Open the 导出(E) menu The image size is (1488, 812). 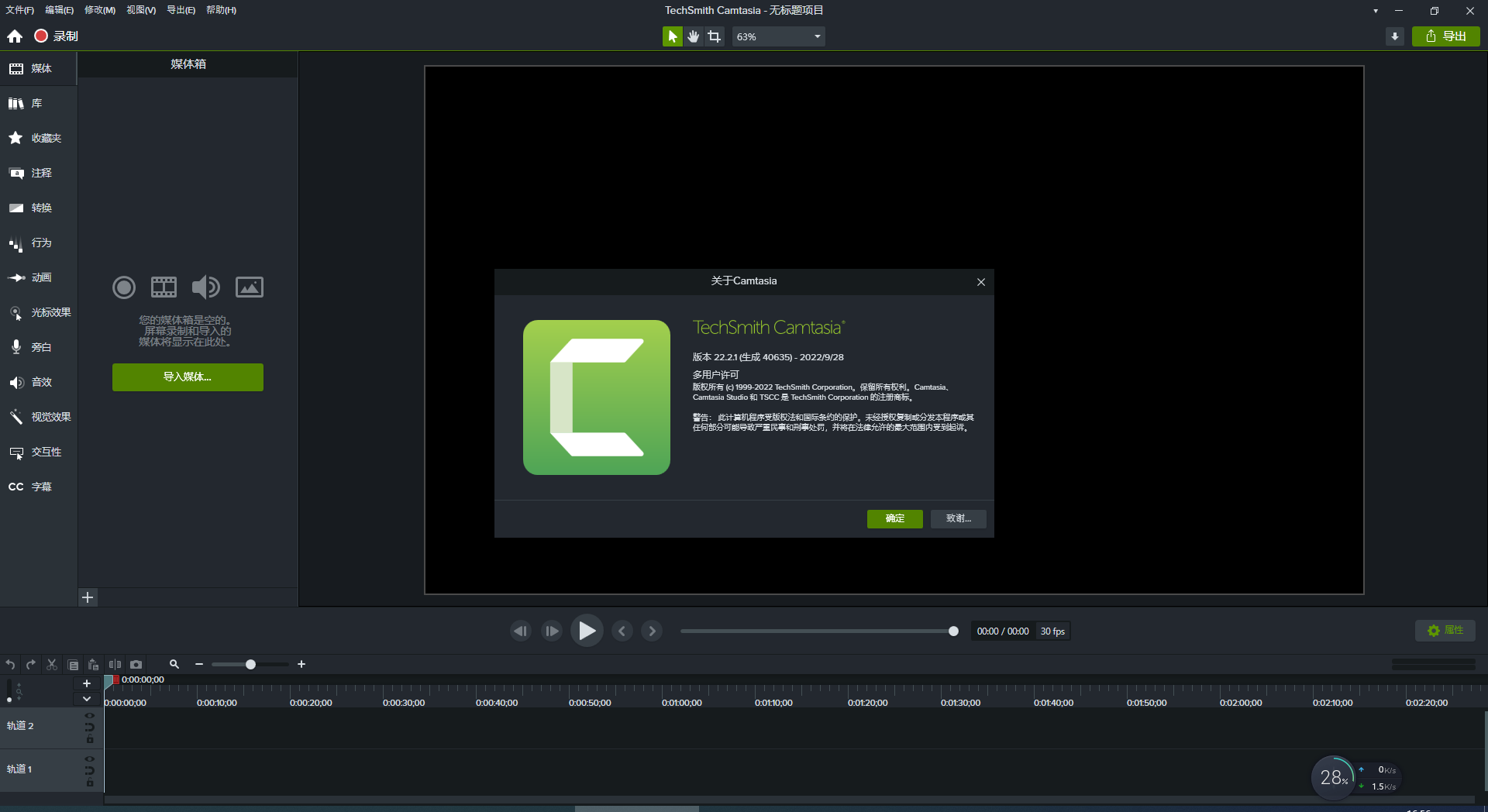(x=180, y=10)
